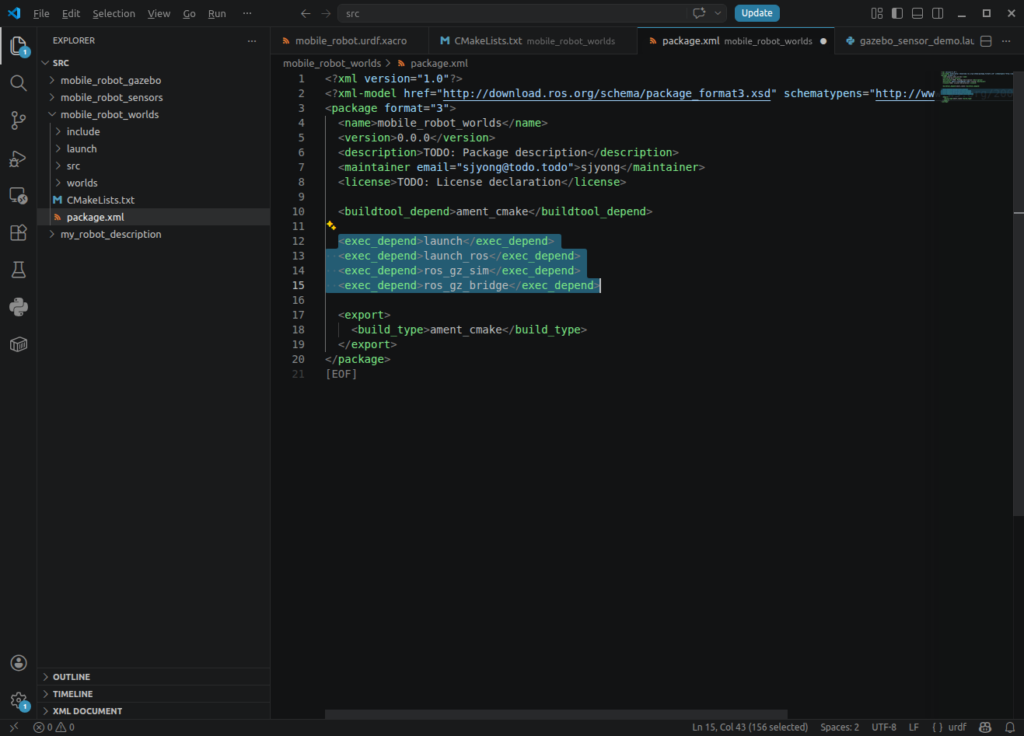Open Customize Layout icon
The height and width of the screenshot is (736, 1024).
876,13
